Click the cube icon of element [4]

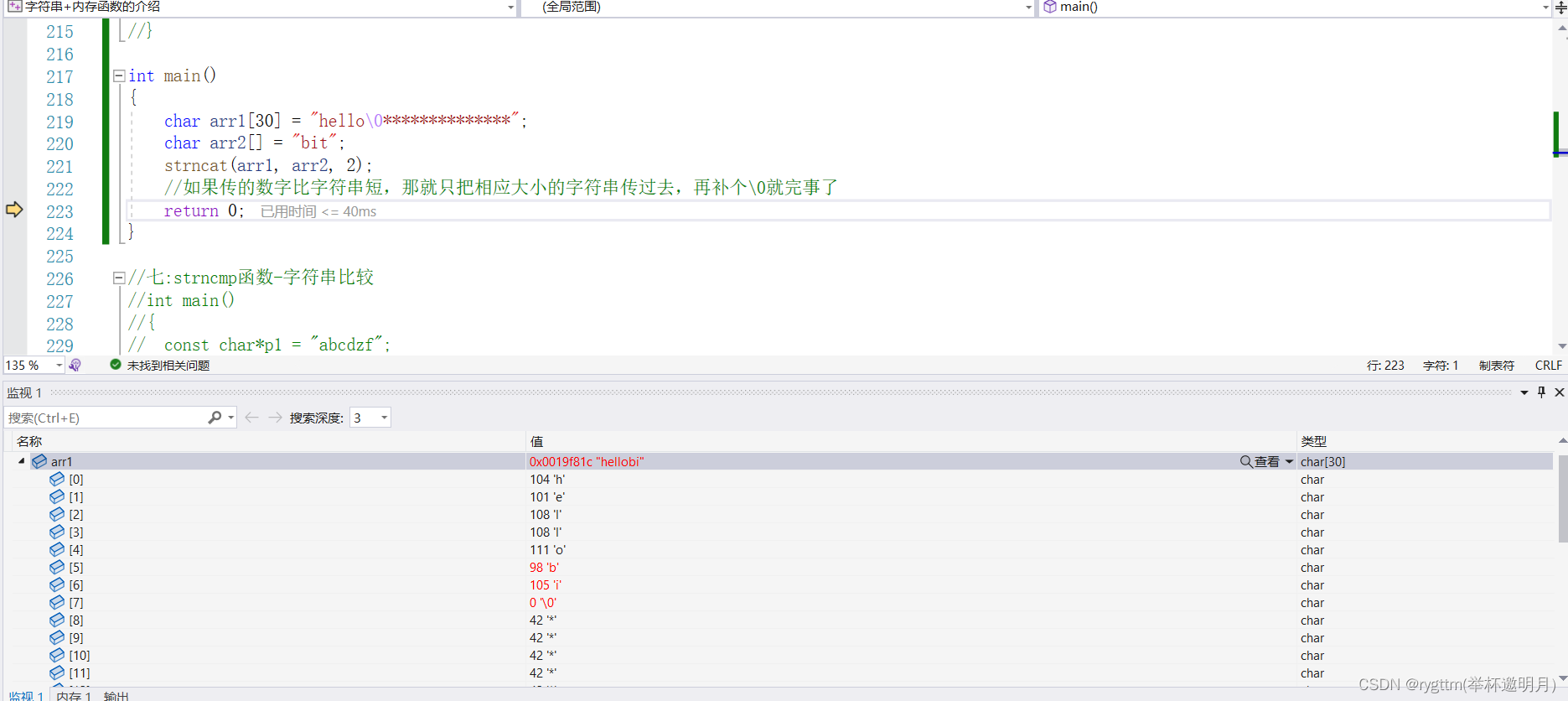click(x=57, y=549)
